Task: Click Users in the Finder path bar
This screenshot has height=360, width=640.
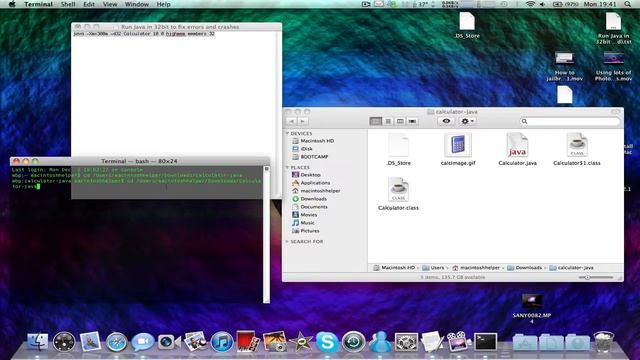Action: (x=433, y=268)
